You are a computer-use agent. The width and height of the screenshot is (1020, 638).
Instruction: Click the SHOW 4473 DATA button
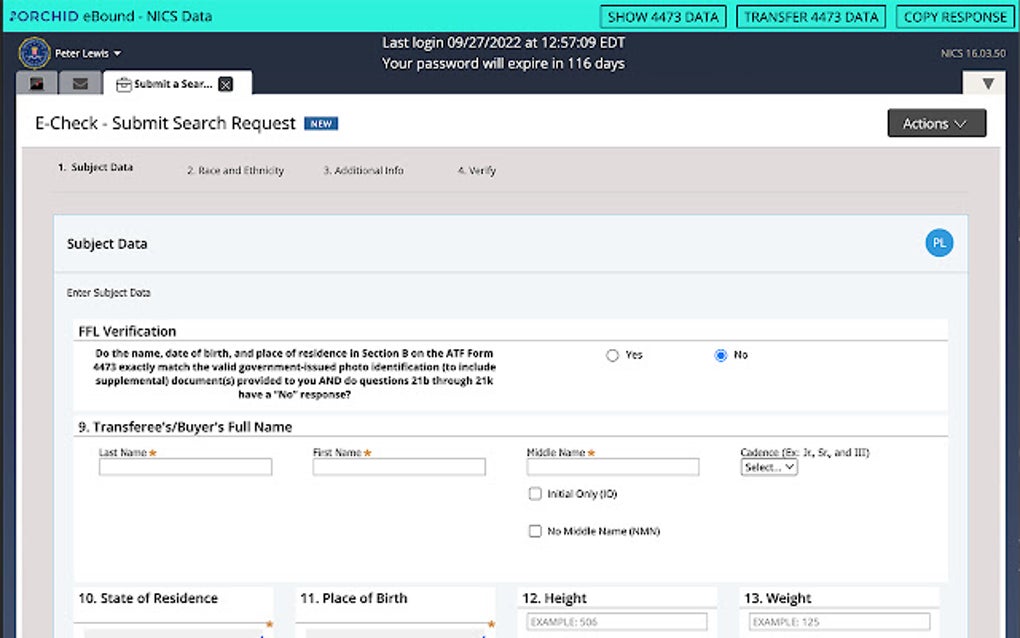[x=663, y=16]
